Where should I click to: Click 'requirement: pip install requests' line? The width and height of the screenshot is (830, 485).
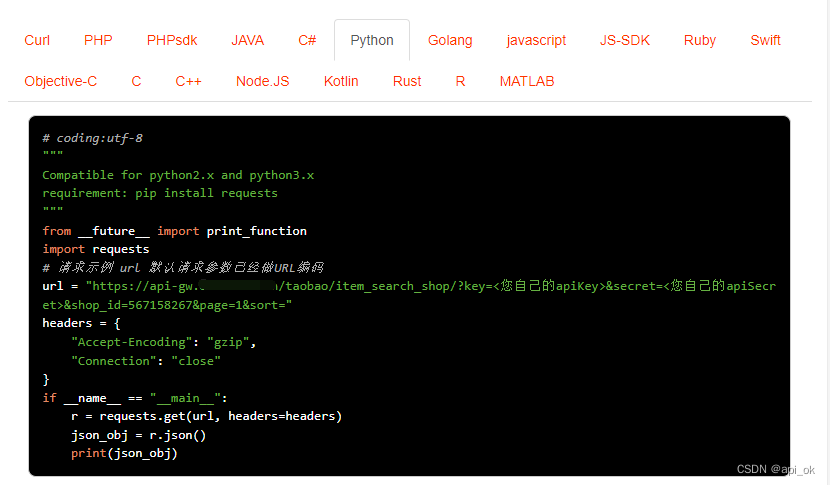pyautogui.click(x=160, y=193)
